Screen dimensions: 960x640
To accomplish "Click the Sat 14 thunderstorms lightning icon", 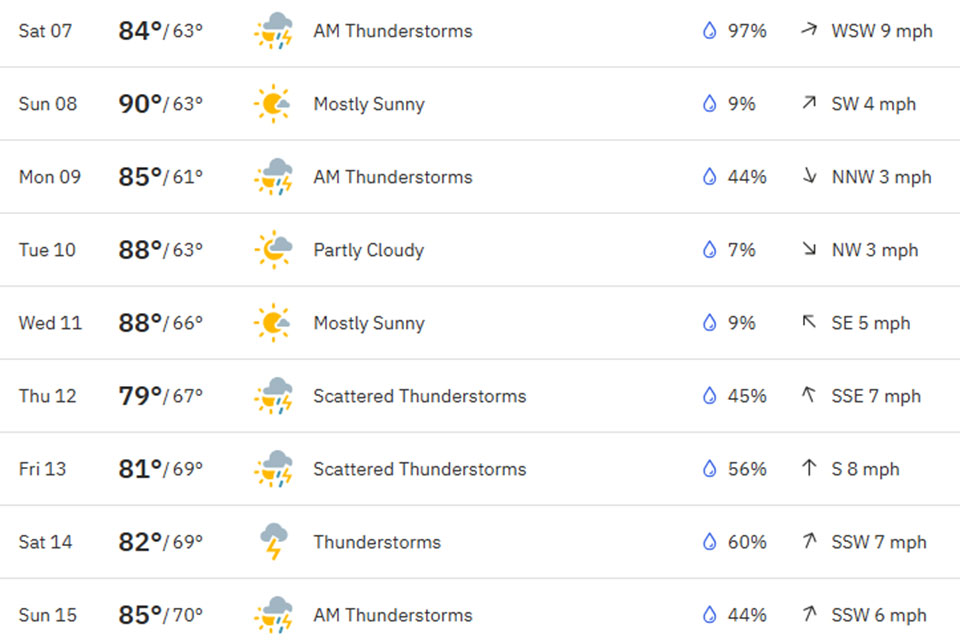I will pyautogui.click(x=272, y=542).
